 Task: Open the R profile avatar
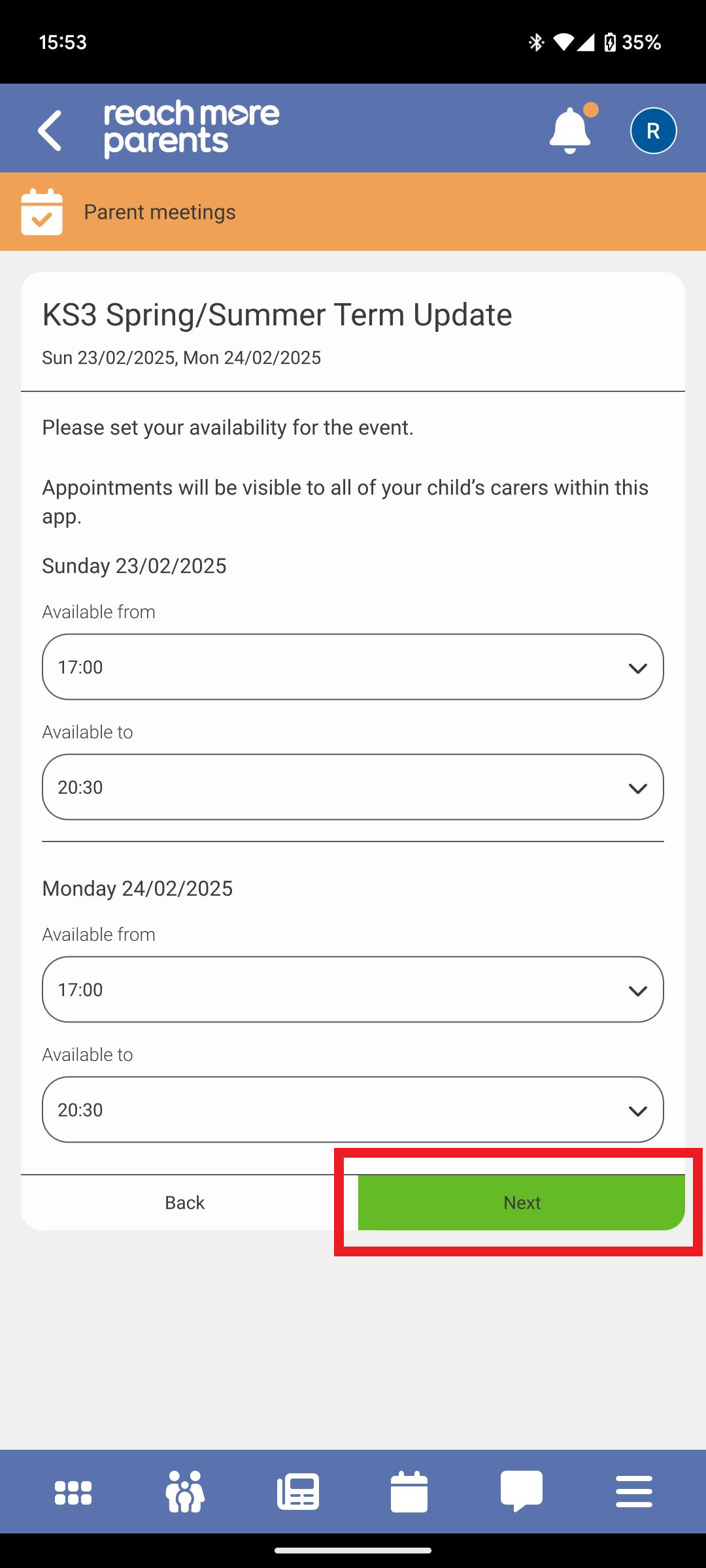click(653, 131)
